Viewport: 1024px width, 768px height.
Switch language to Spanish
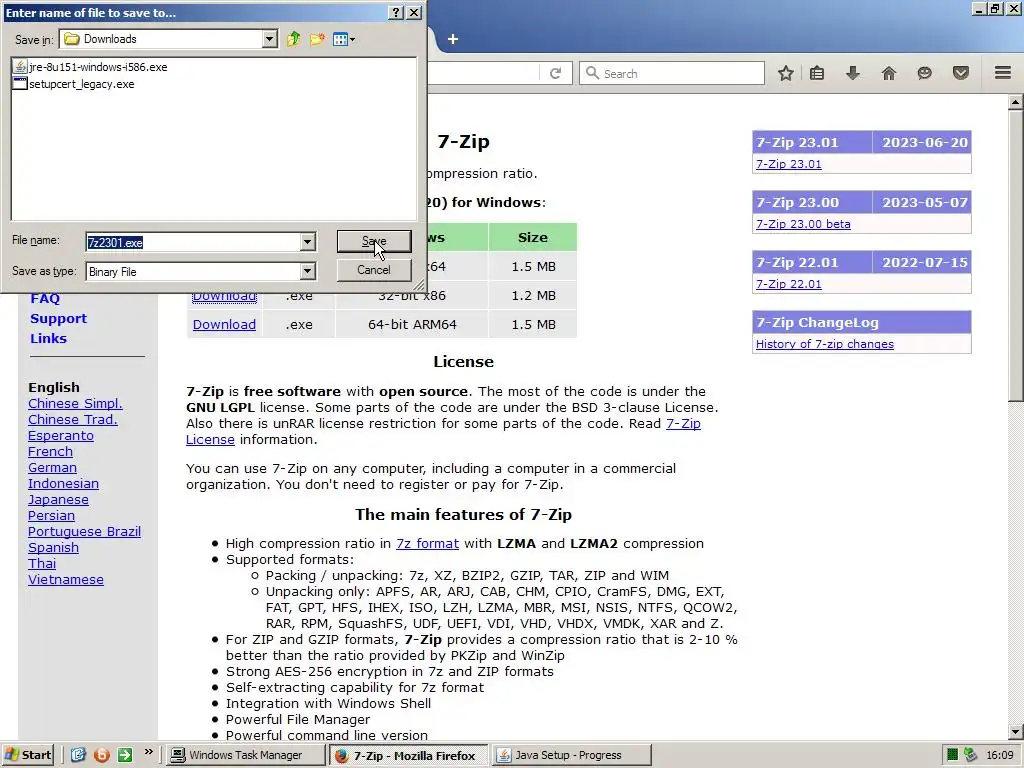click(53, 548)
